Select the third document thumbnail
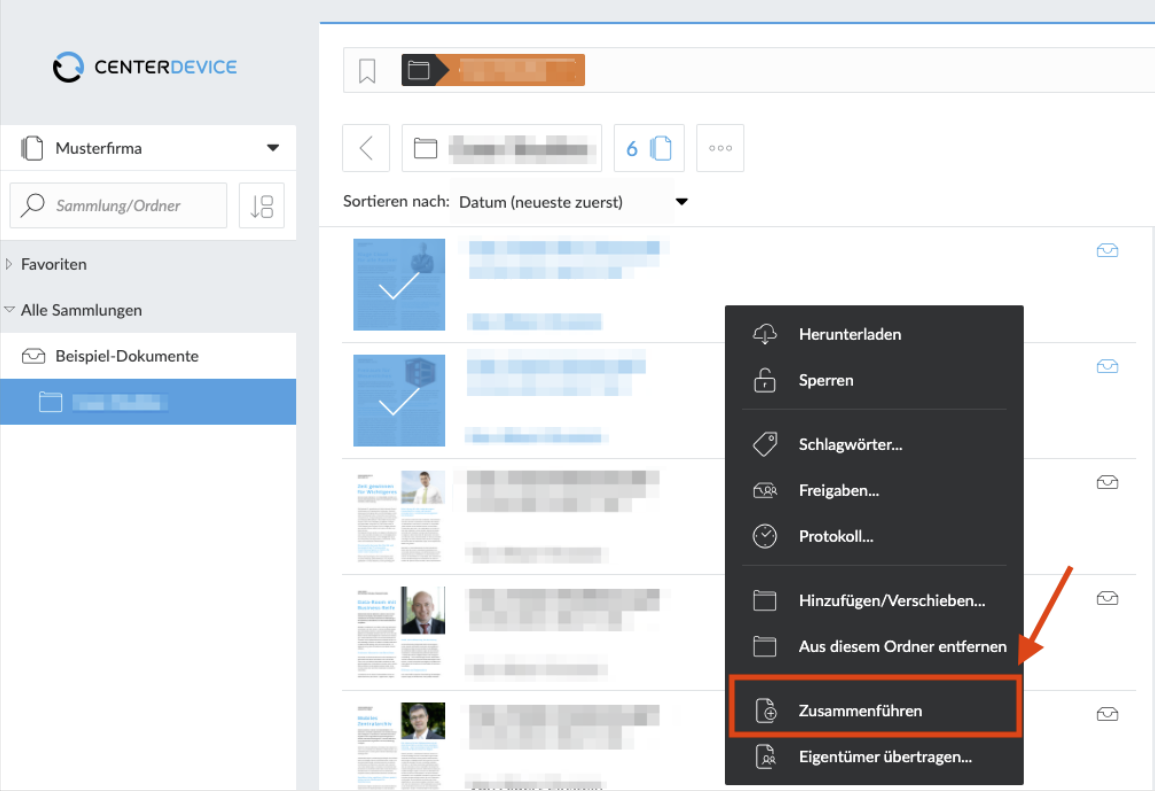Image resolution: width=1155 pixels, height=791 pixels. click(x=399, y=516)
